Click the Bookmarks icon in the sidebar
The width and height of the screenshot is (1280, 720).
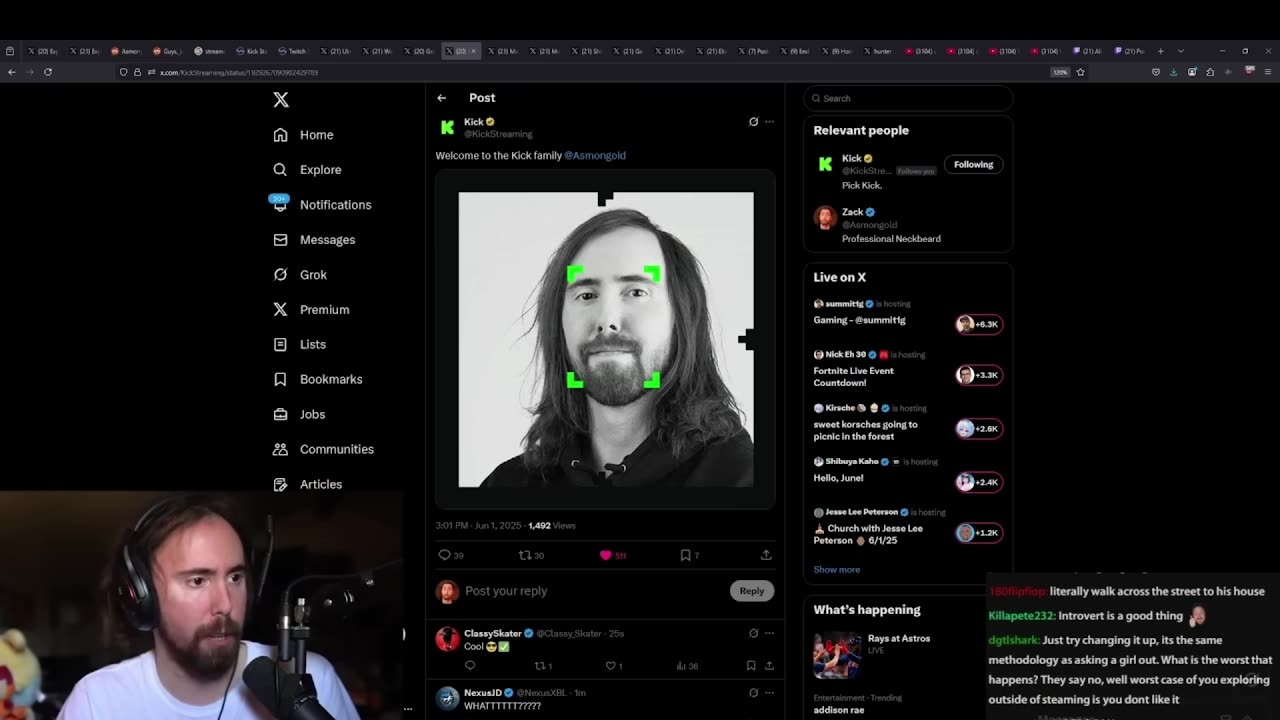[280, 379]
